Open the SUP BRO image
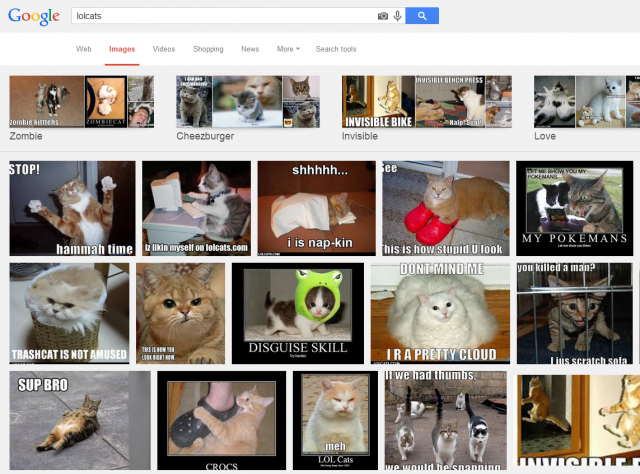Image resolution: width=640 pixels, height=474 pixels. (80, 421)
